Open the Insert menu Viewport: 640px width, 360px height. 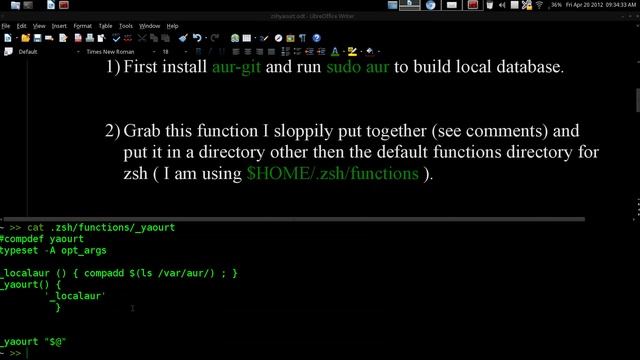(59, 26)
